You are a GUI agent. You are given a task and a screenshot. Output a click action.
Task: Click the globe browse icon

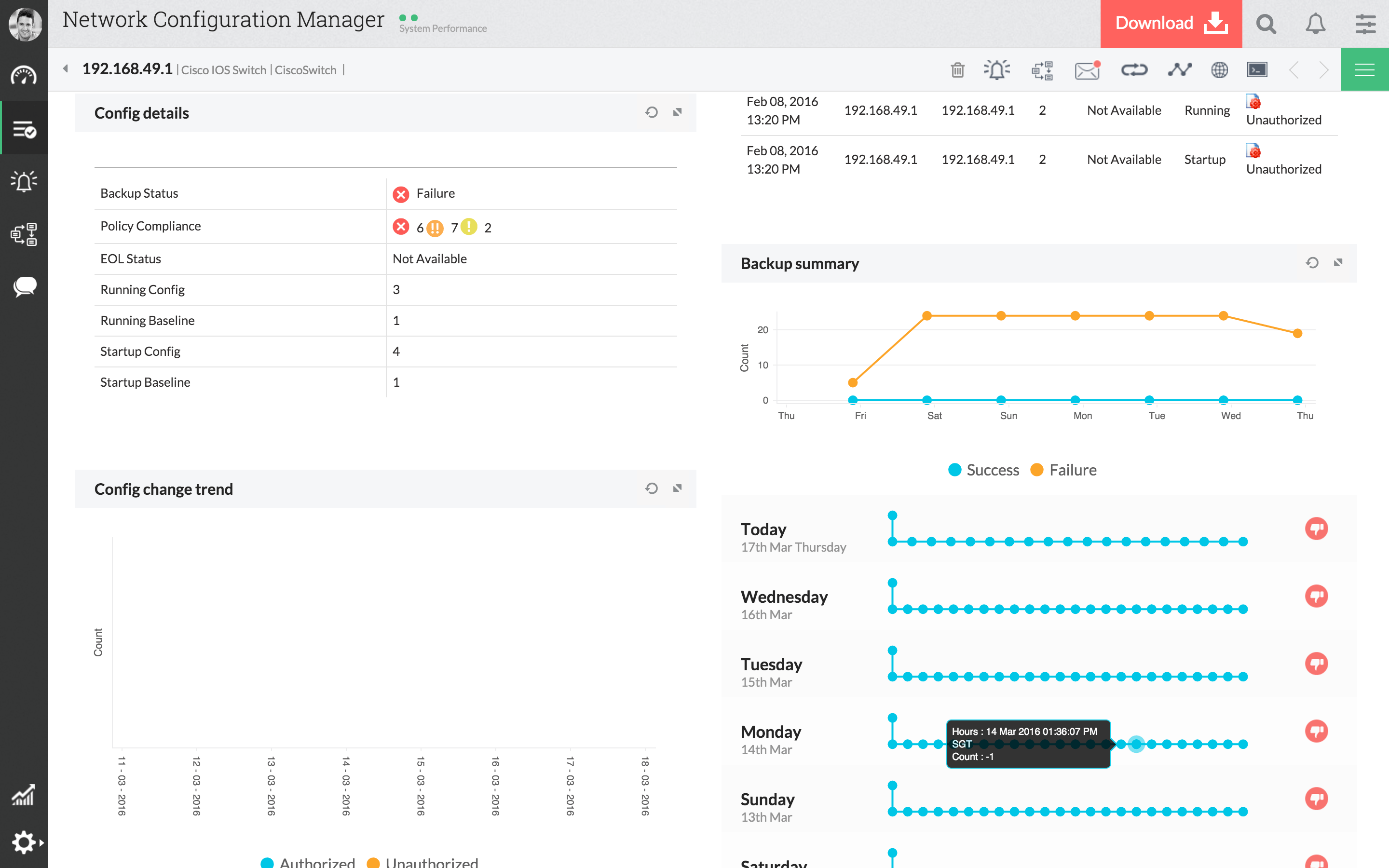[1219, 70]
